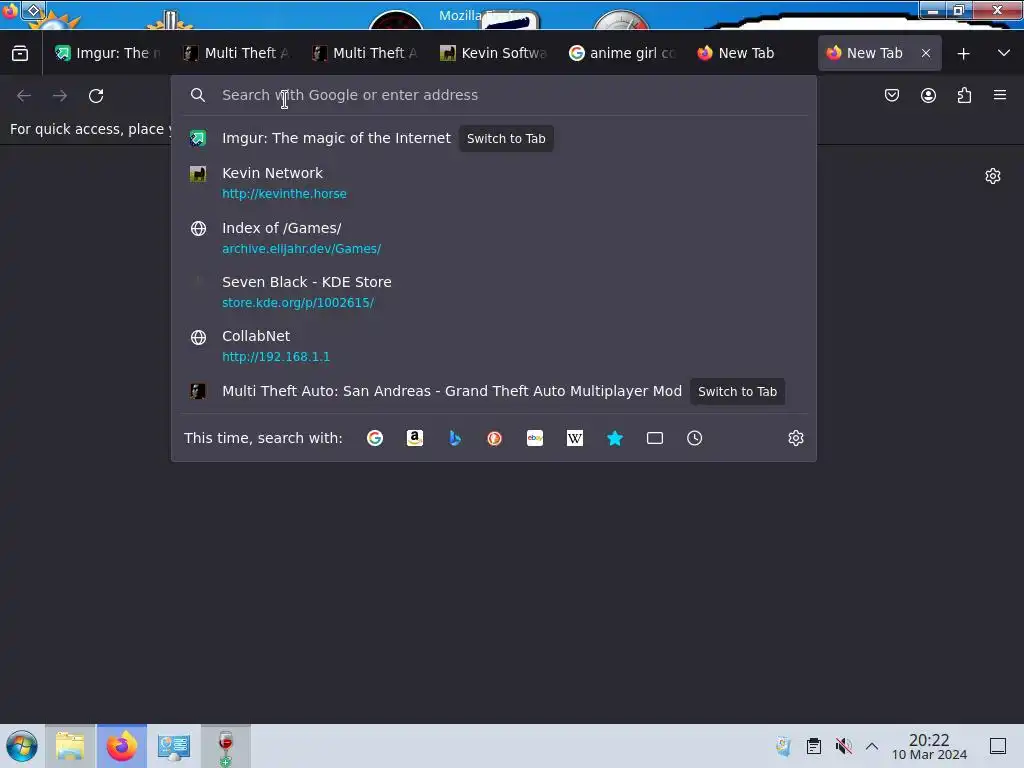
Task: Open the application hamburger menu
Action: click(1000, 95)
